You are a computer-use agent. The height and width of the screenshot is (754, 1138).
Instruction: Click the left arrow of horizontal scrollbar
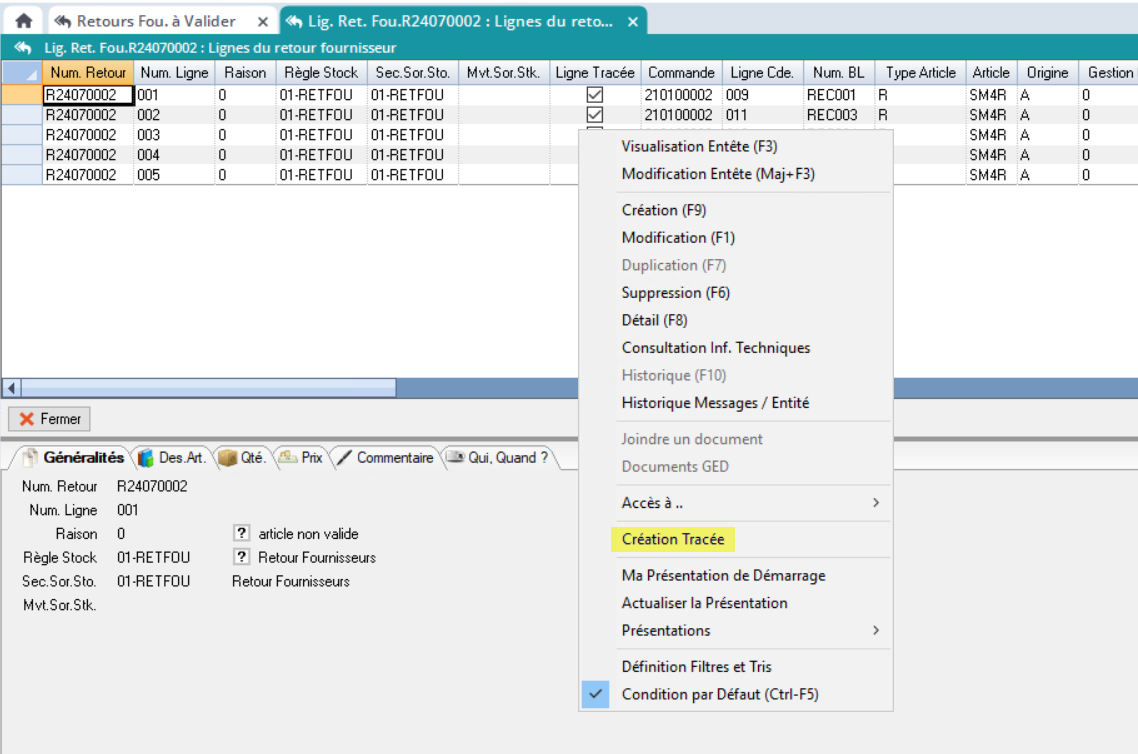point(12,387)
